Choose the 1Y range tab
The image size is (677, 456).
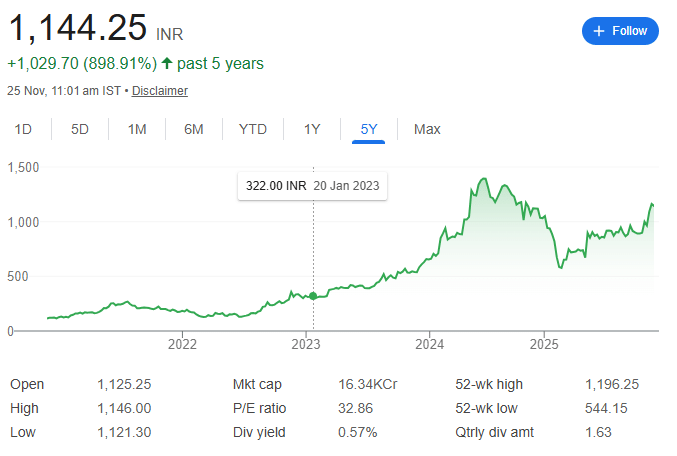pyautogui.click(x=312, y=129)
